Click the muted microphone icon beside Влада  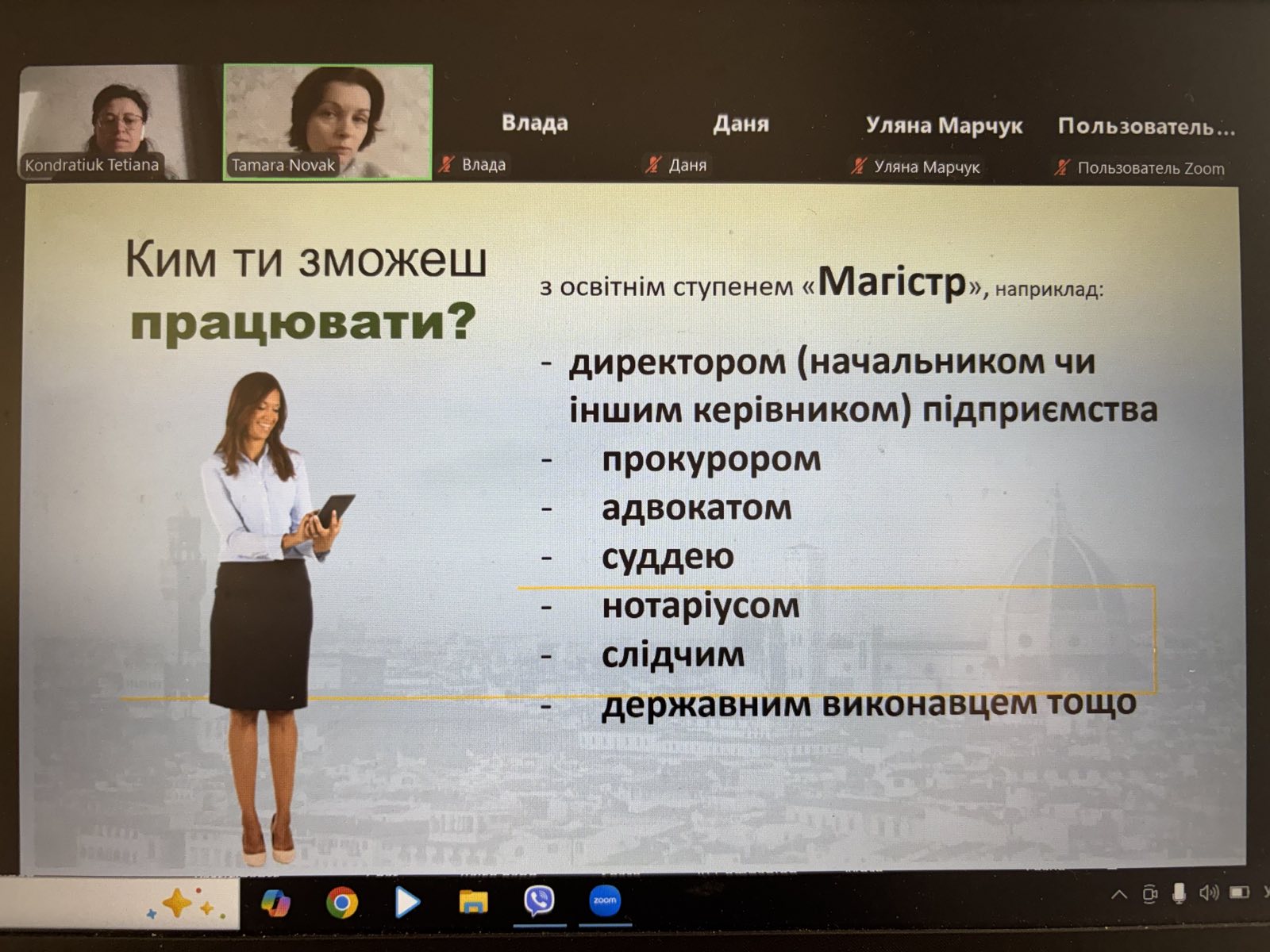pos(447,165)
